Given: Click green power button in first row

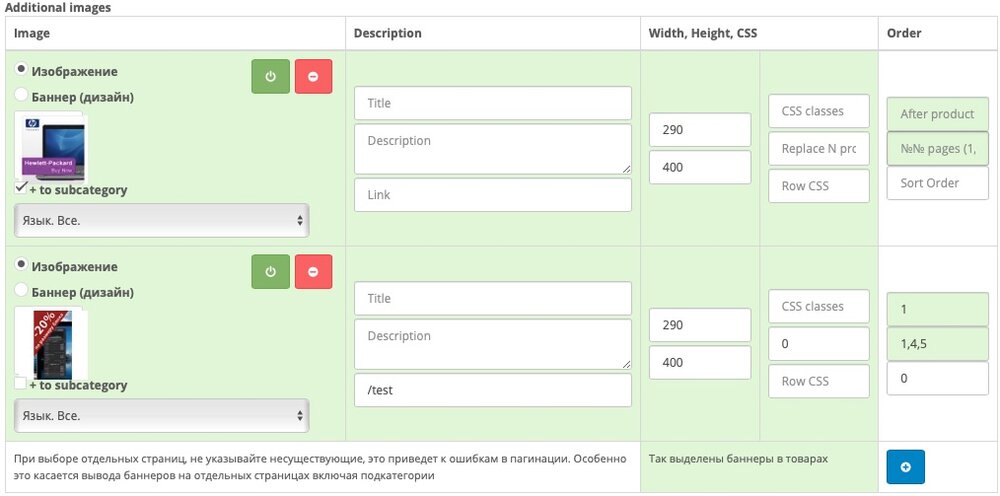Looking at the screenshot, I should click(270, 76).
